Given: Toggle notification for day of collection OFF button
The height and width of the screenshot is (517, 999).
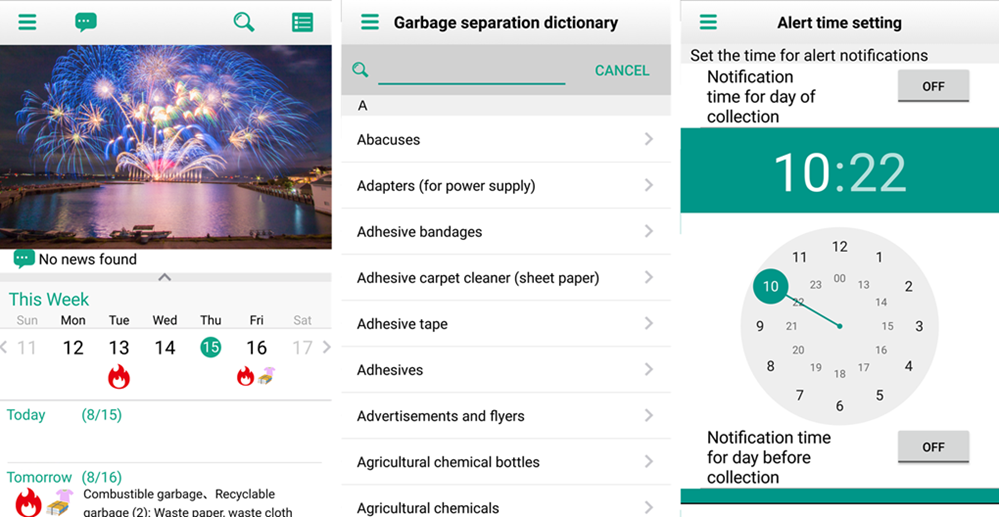Looking at the screenshot, I should click(932, 87).
